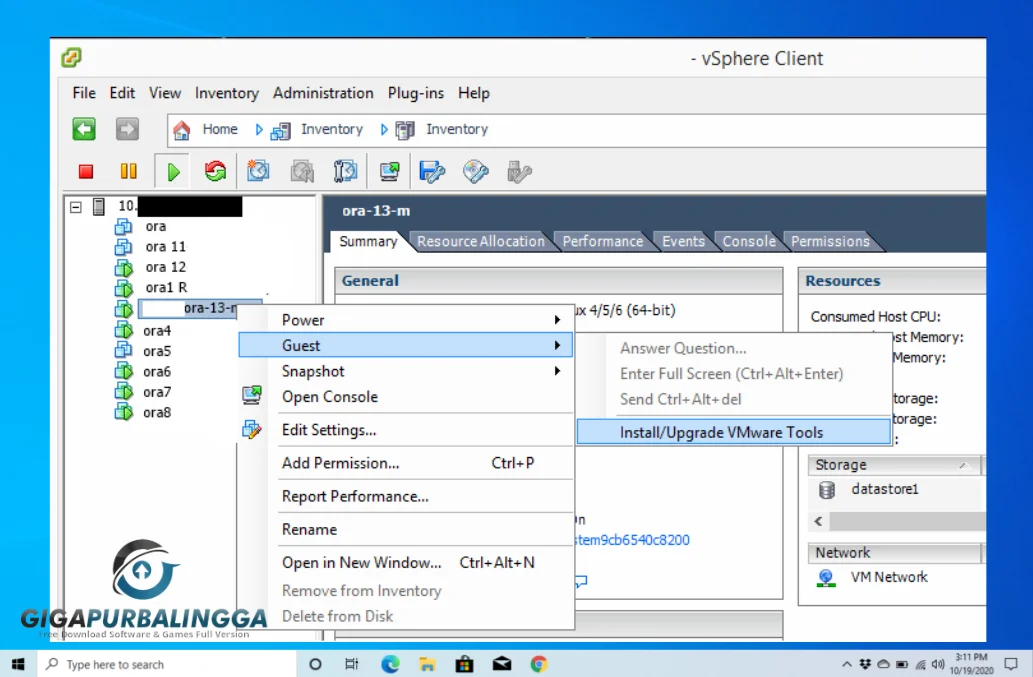Select the ora6 virtual machine
This screenshot has width=1033, height=677.
(x=157, y=372)
